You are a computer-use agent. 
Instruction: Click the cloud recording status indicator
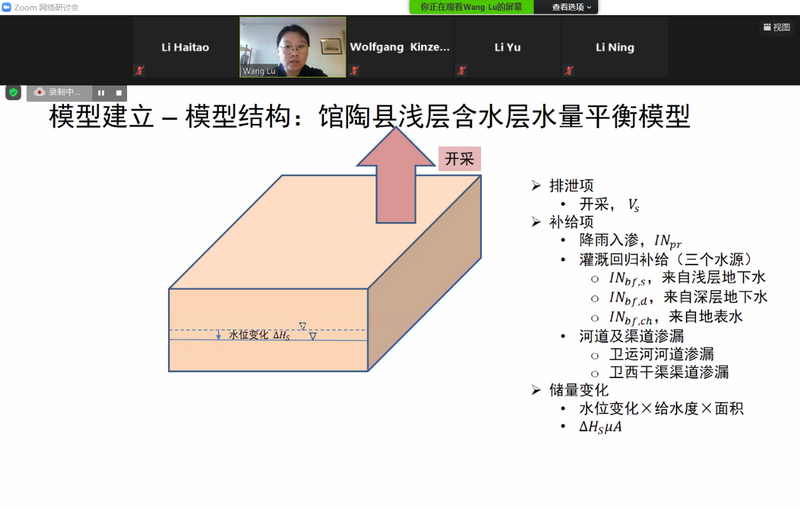click(58, 92)
